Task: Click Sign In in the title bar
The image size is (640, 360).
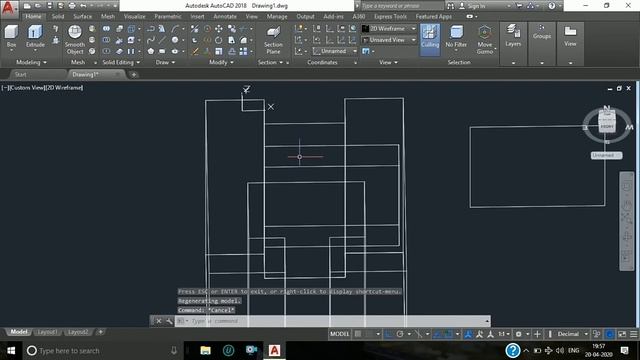Action: click(x=476, y=6)
